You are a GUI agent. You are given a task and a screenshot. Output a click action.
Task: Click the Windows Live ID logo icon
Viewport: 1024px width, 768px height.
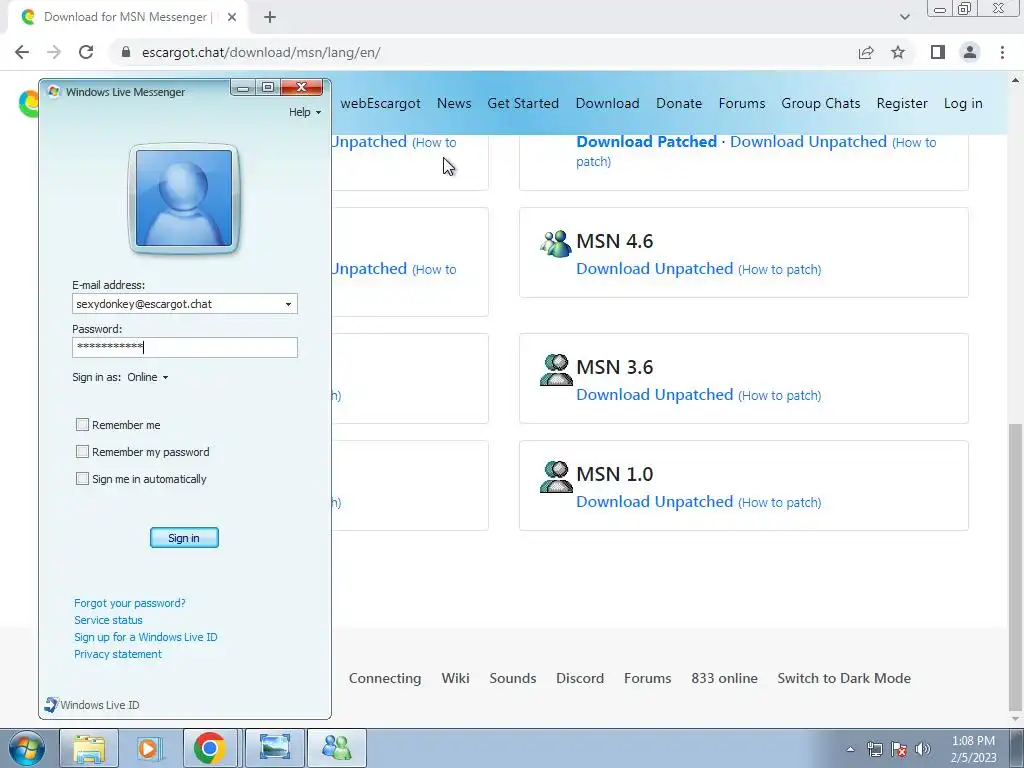click(x=51, y=705)
